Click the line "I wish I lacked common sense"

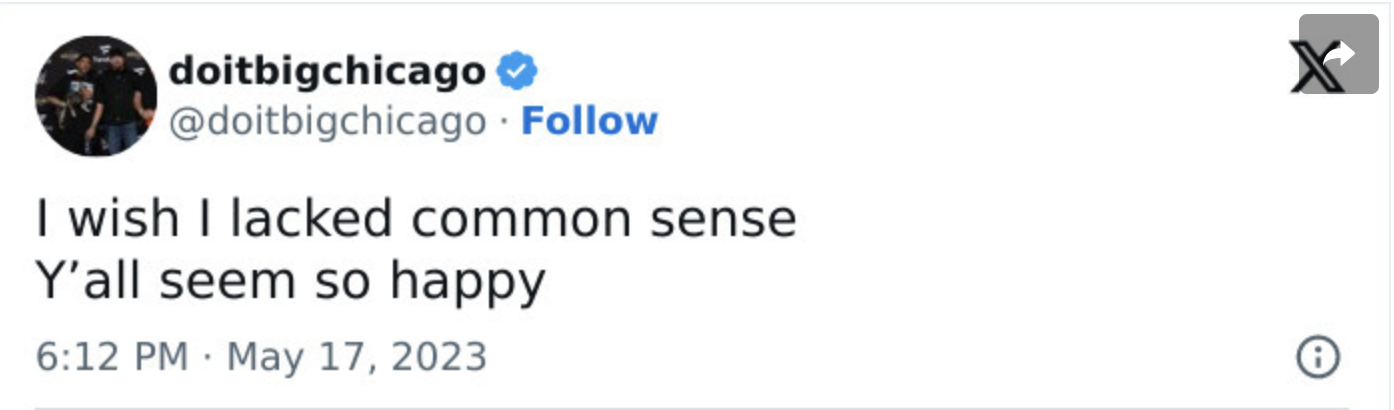[416, 218]
